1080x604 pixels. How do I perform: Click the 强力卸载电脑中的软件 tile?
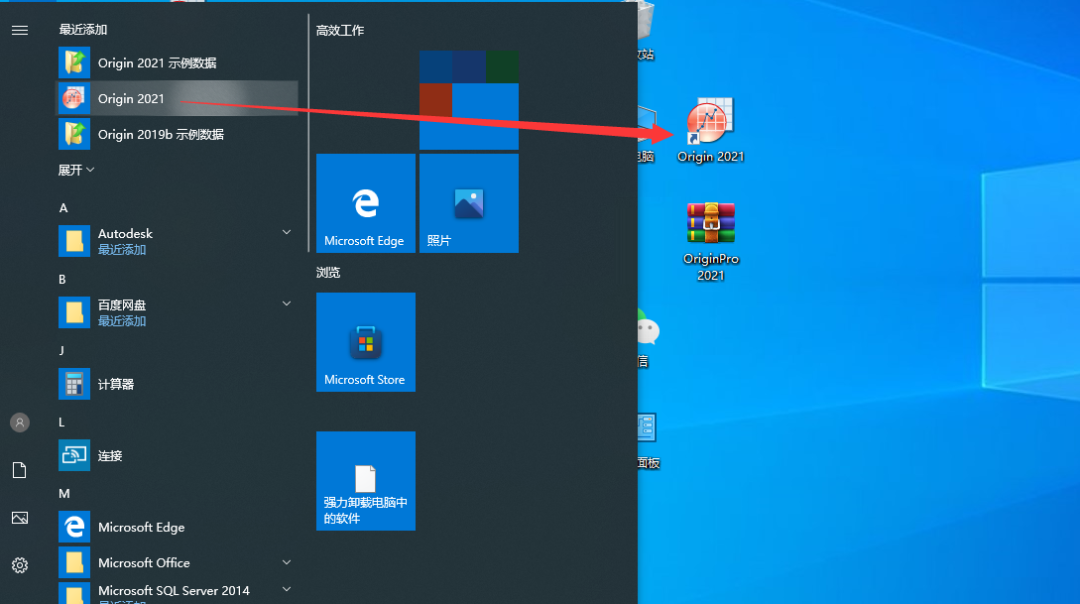coord(365,481)
